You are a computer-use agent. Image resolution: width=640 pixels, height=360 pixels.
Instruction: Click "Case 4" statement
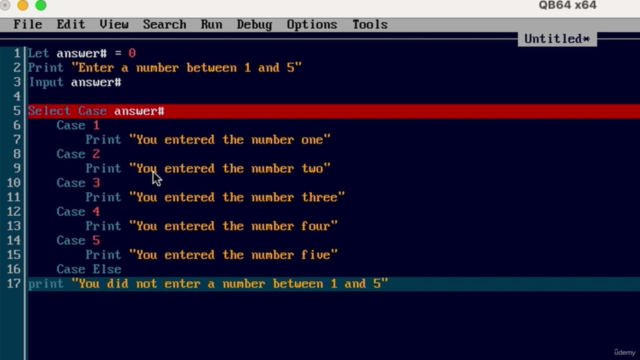[x=78, y=212]
